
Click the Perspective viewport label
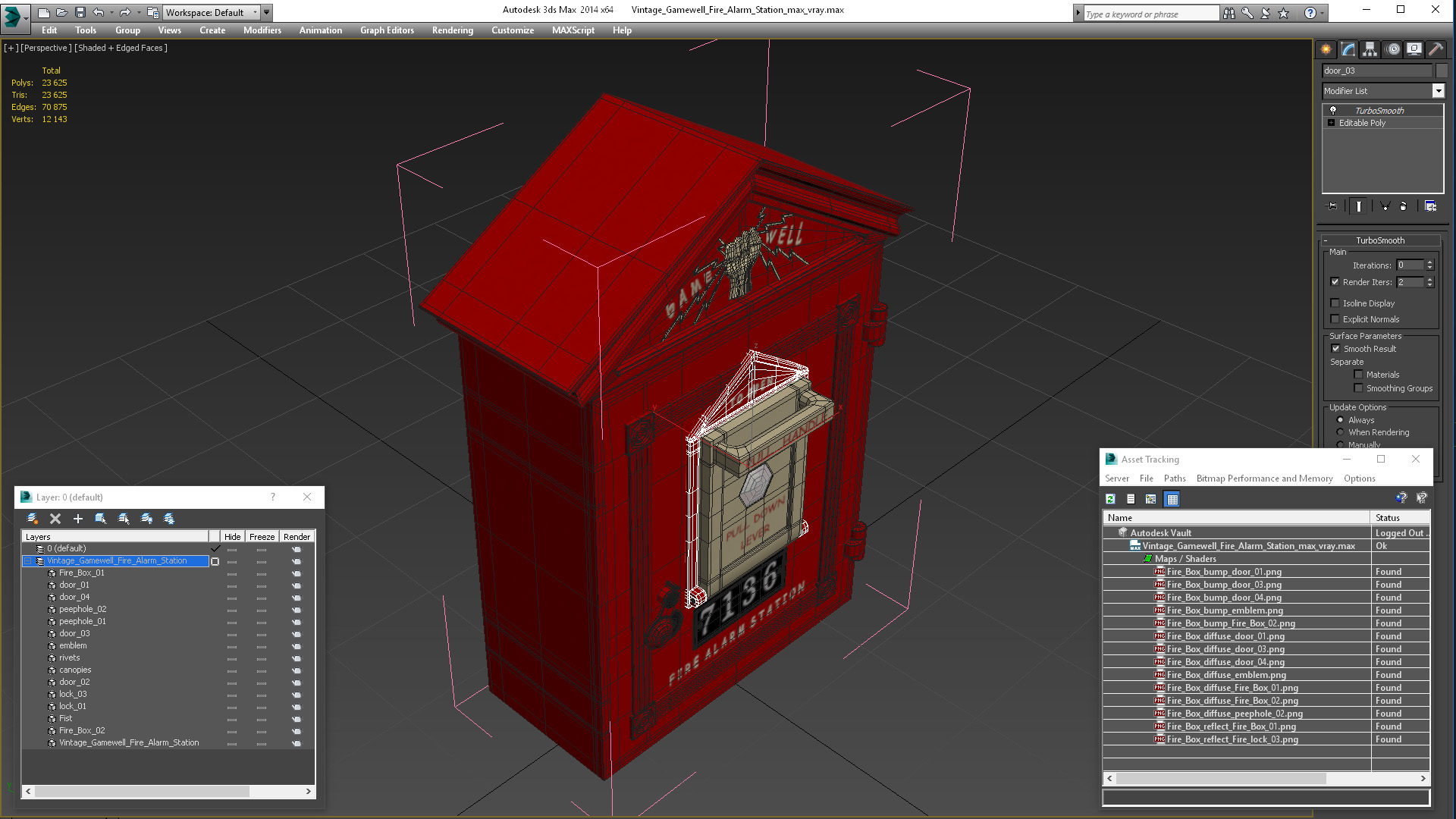pyautogui.click(x=45, y=48)
